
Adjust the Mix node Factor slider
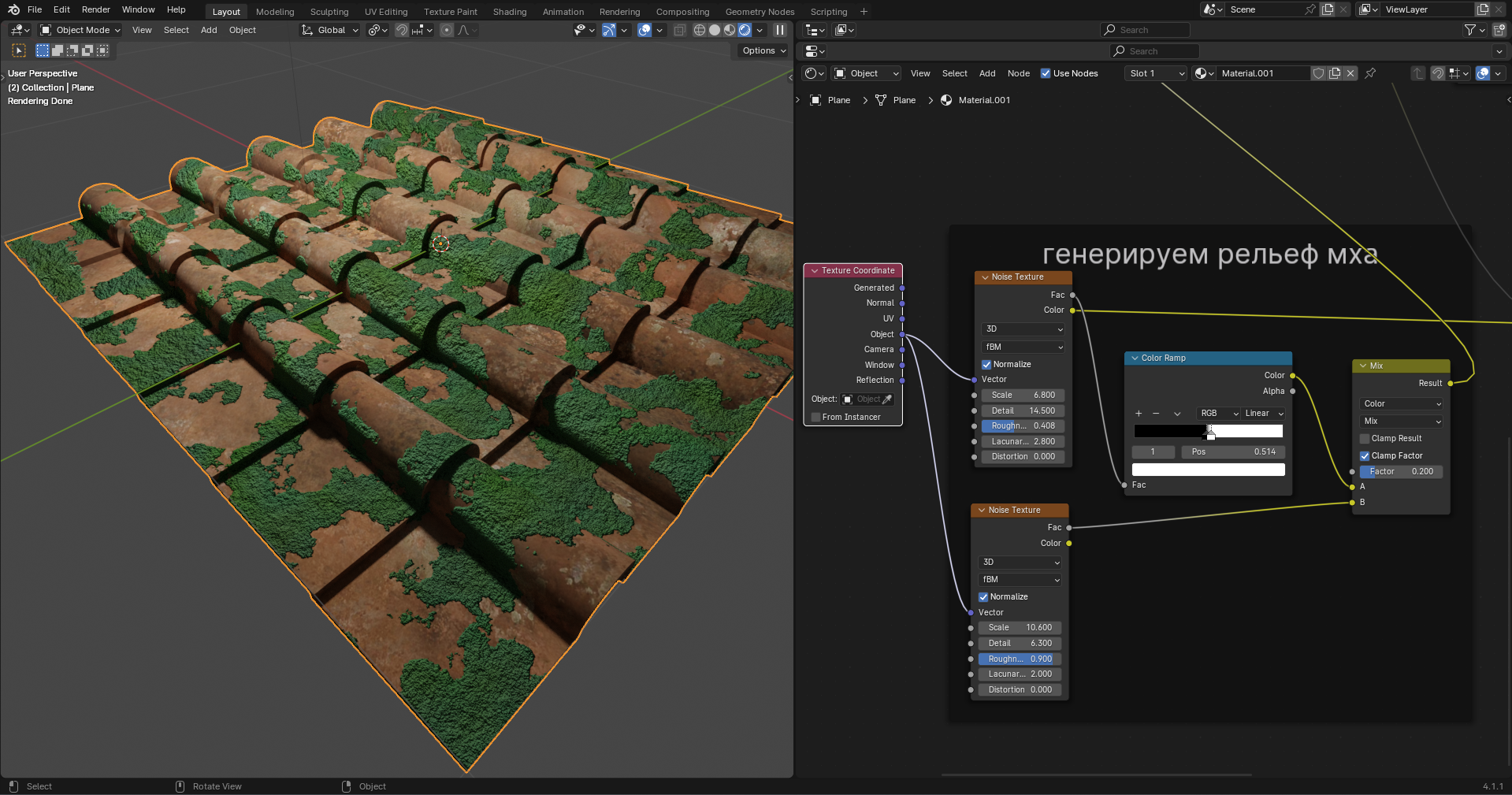[x=1402, y=471]
